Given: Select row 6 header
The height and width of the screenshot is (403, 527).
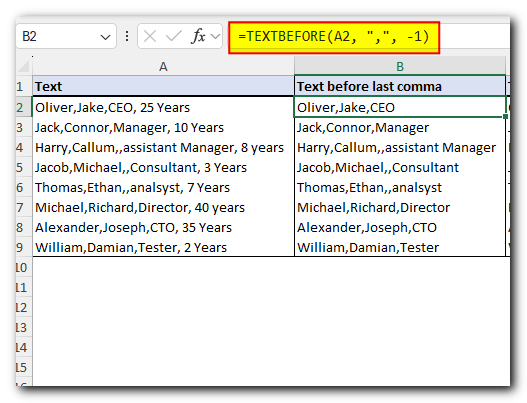Looking at the screenshot, I should (x=24, y=187).
